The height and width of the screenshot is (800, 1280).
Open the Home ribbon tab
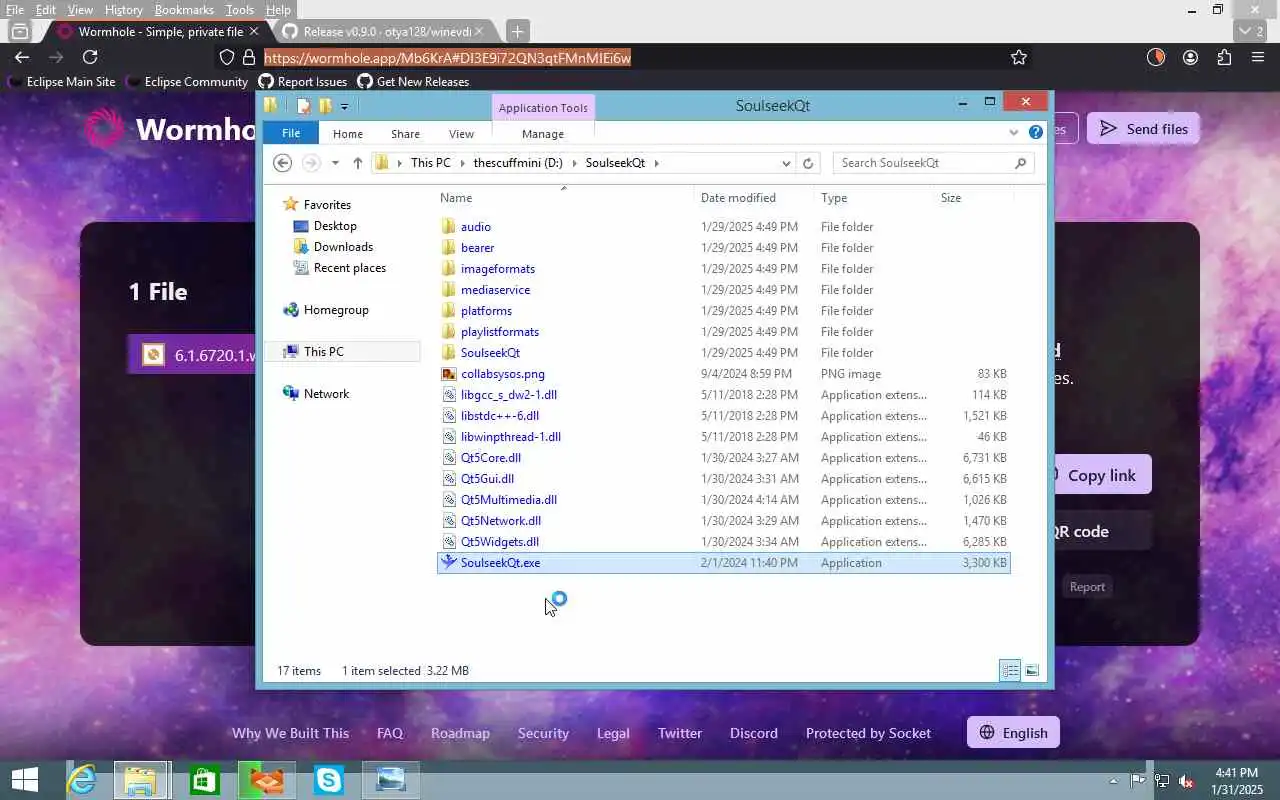click(348, 133)
